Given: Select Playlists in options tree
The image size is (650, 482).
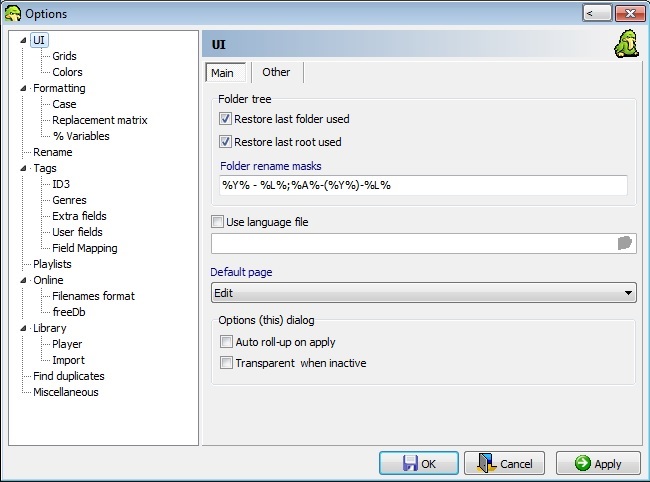Looking at the screenshot, I should 52,264.
